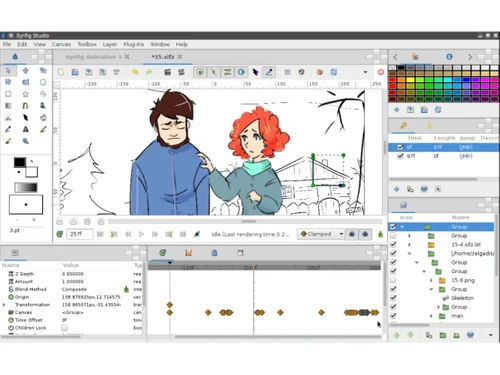Toggle animation mode icon right of Clamped
This screenshot has height=375, width=500.
[x=380, y=234]
